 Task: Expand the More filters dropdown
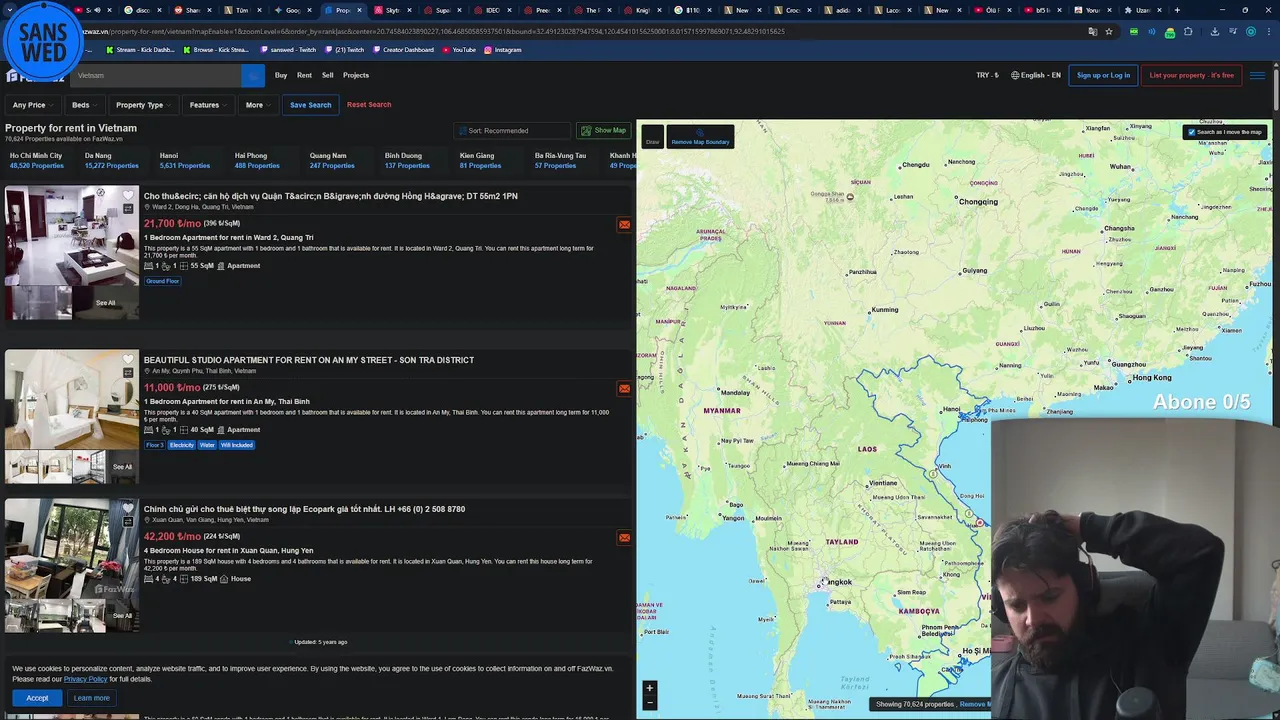[258, 105]
